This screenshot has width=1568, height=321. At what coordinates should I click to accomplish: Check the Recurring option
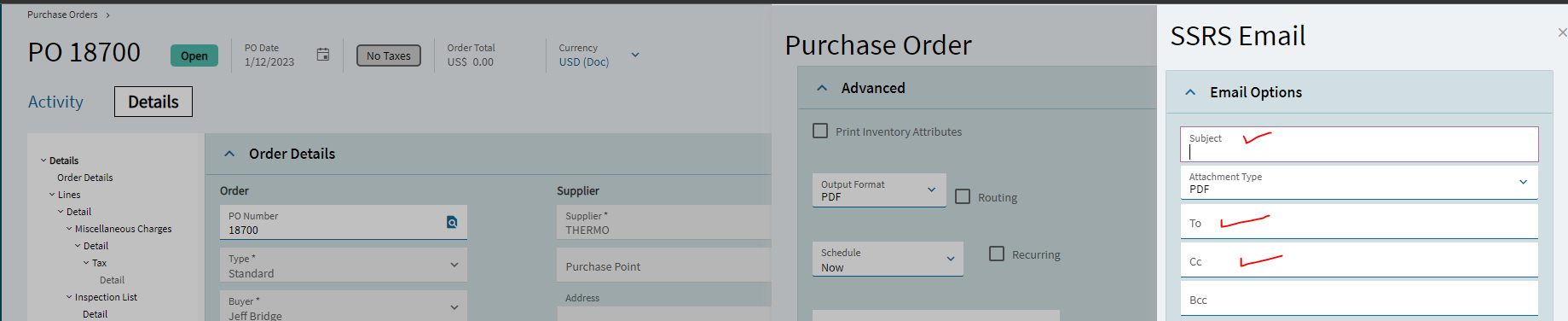coord(997,254)
